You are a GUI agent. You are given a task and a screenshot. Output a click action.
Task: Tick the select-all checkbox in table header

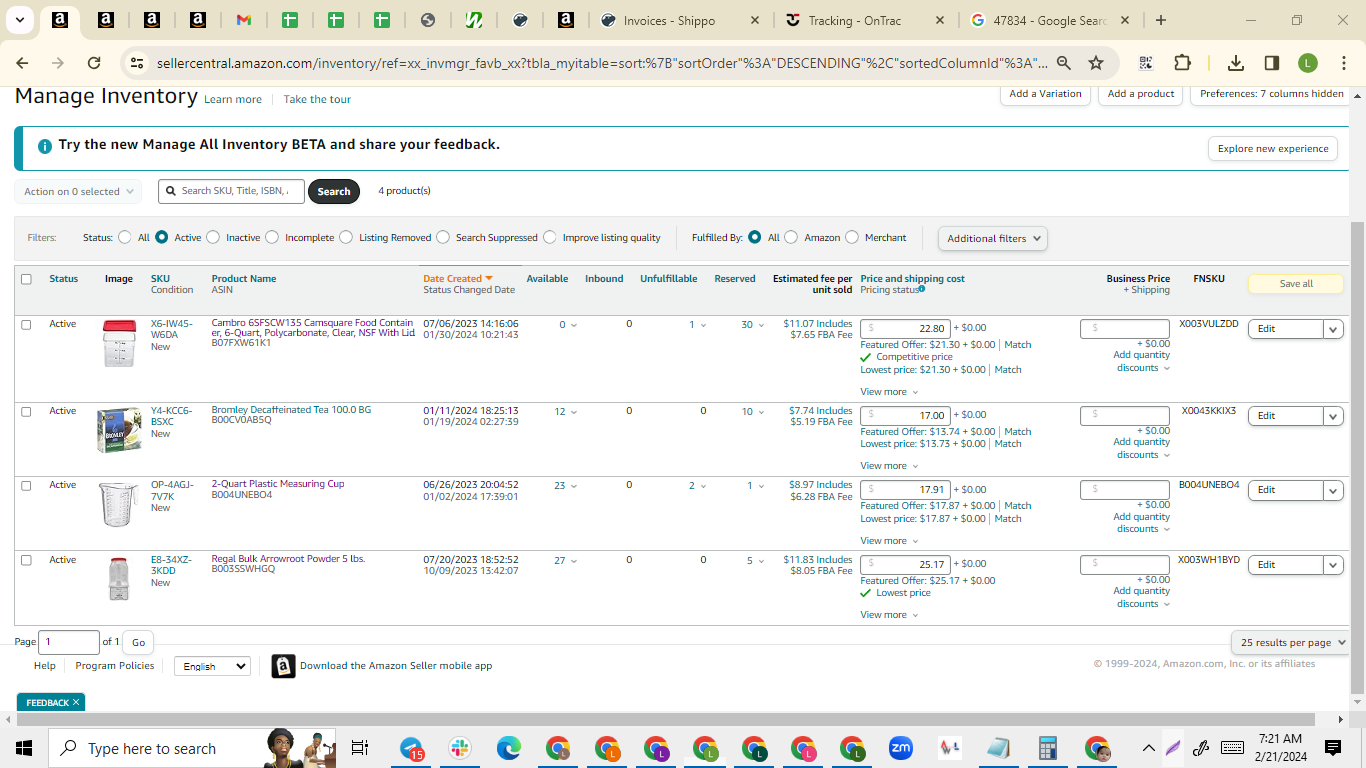tap(26, 279)
